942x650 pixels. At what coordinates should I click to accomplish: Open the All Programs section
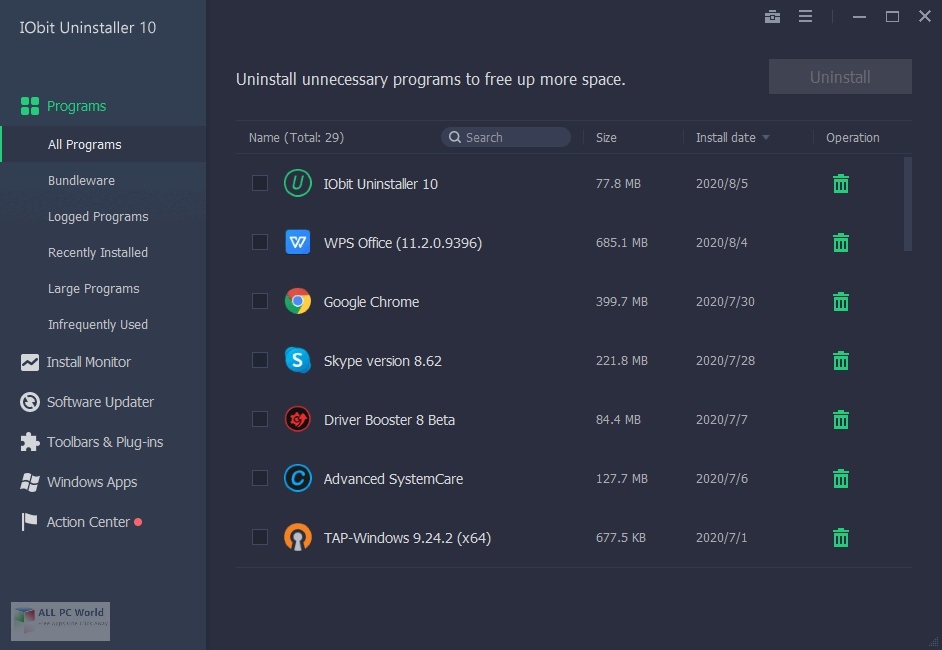[103, 144]
